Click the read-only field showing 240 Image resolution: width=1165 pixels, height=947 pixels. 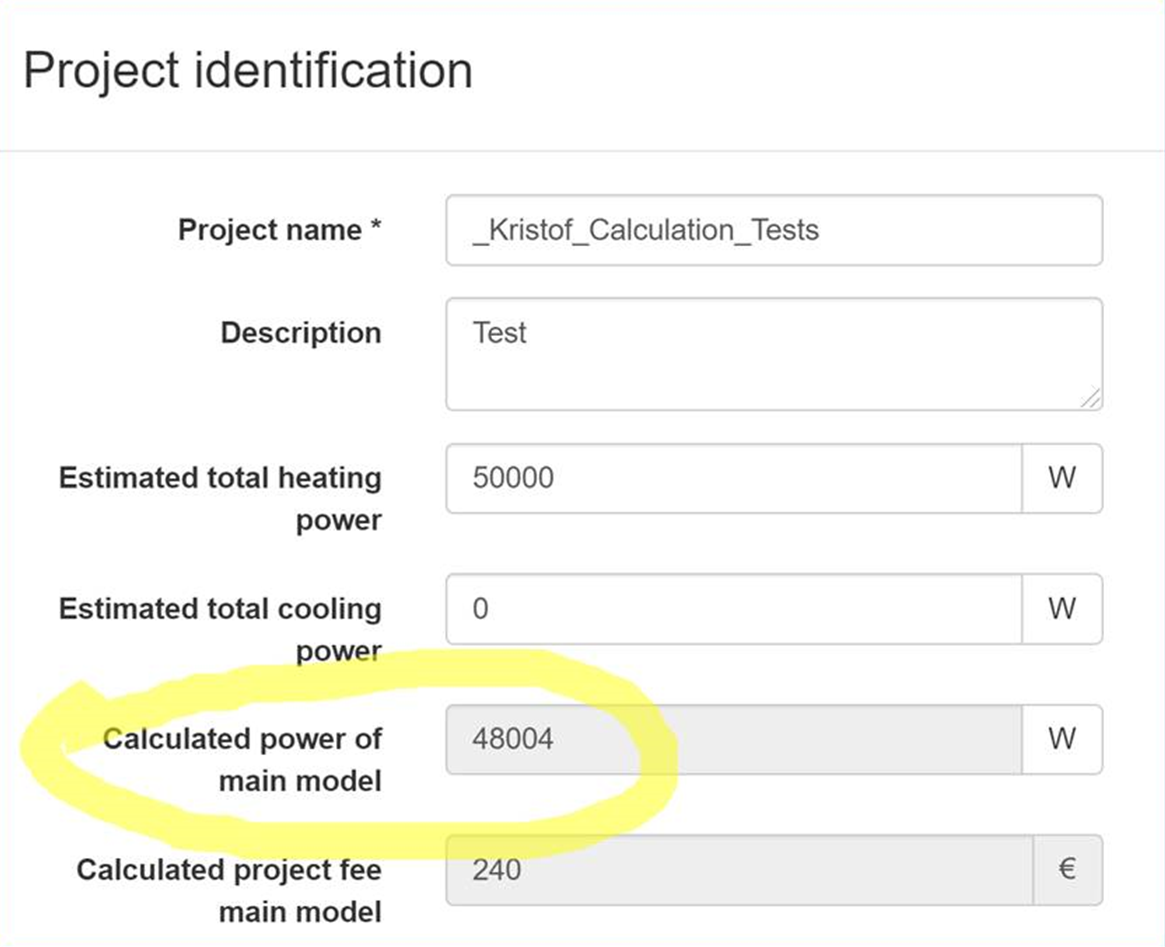pos(738,870)
